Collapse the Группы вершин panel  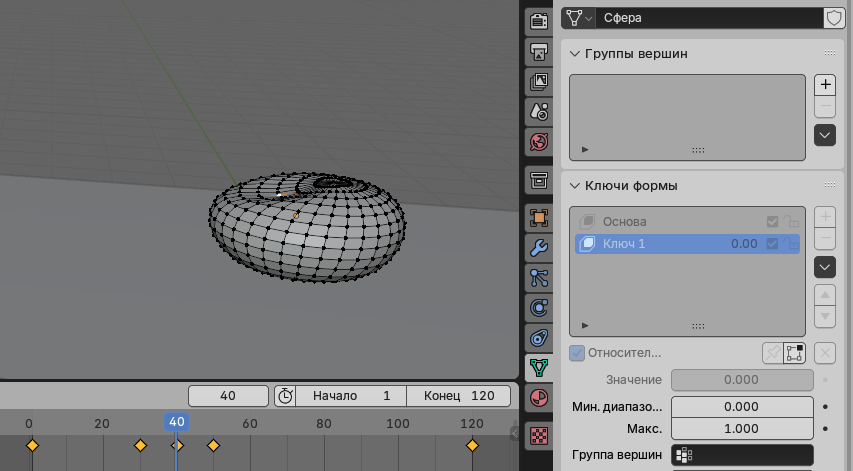point(574,54)
